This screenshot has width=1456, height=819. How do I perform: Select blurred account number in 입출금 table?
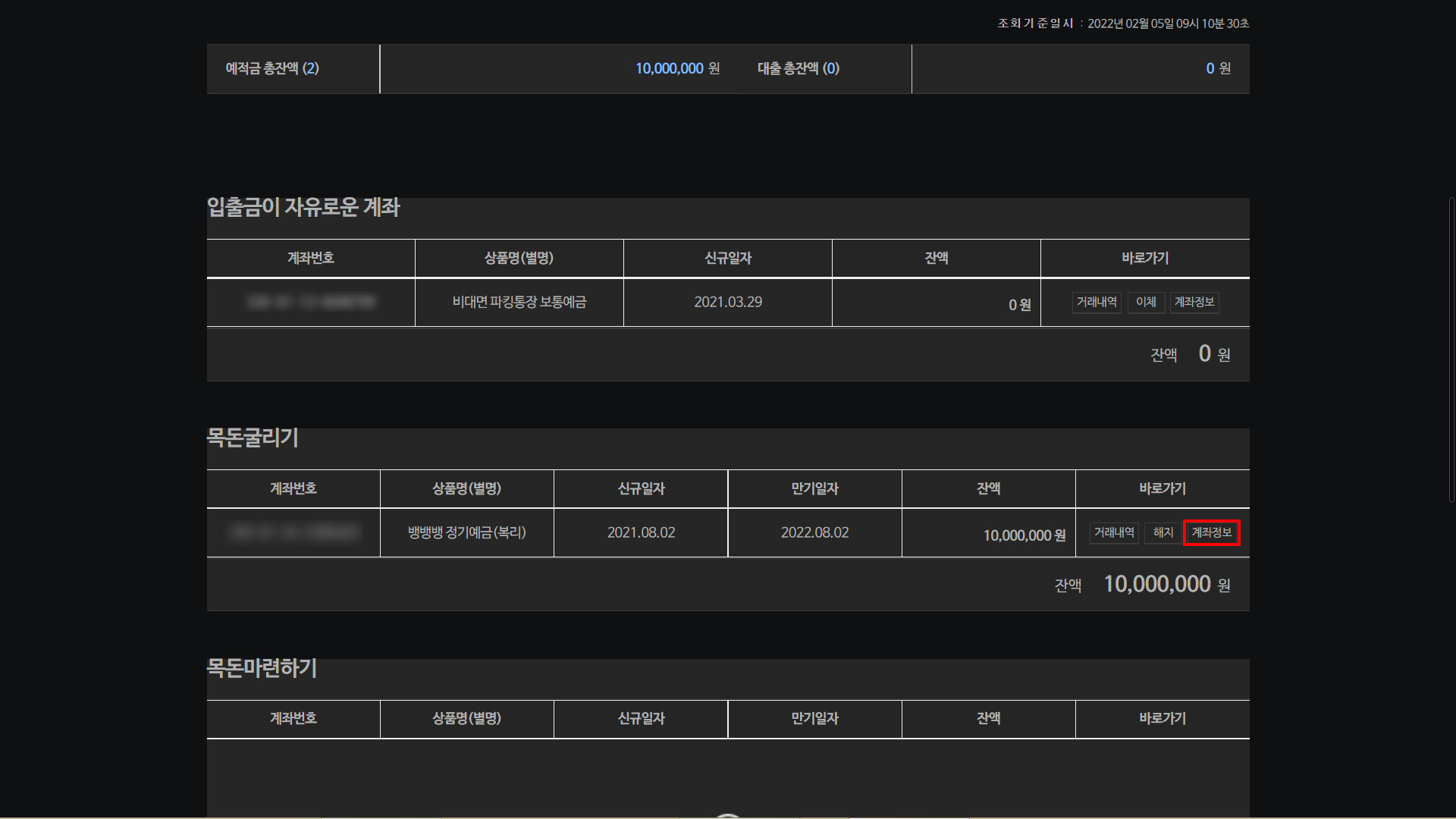pos(311,303)
